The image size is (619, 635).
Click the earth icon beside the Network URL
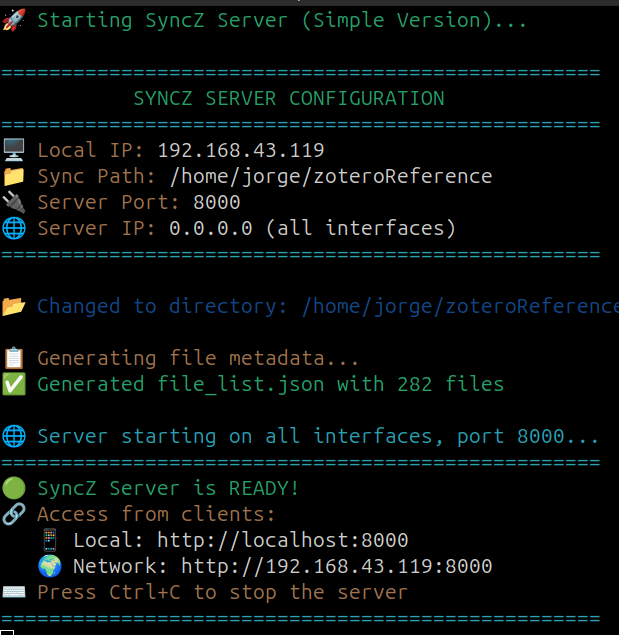pyautogui.click(x=49, y=566)
